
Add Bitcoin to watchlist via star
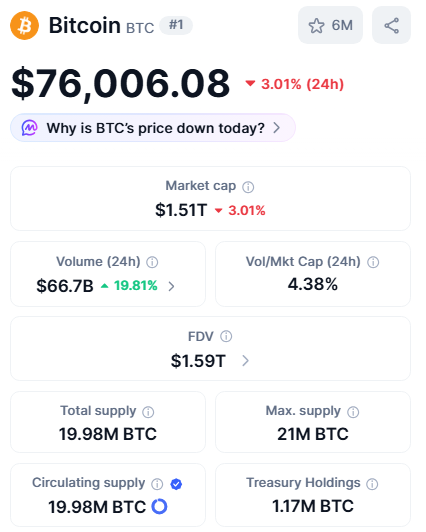pyautogui.click(x=330, y=25)
